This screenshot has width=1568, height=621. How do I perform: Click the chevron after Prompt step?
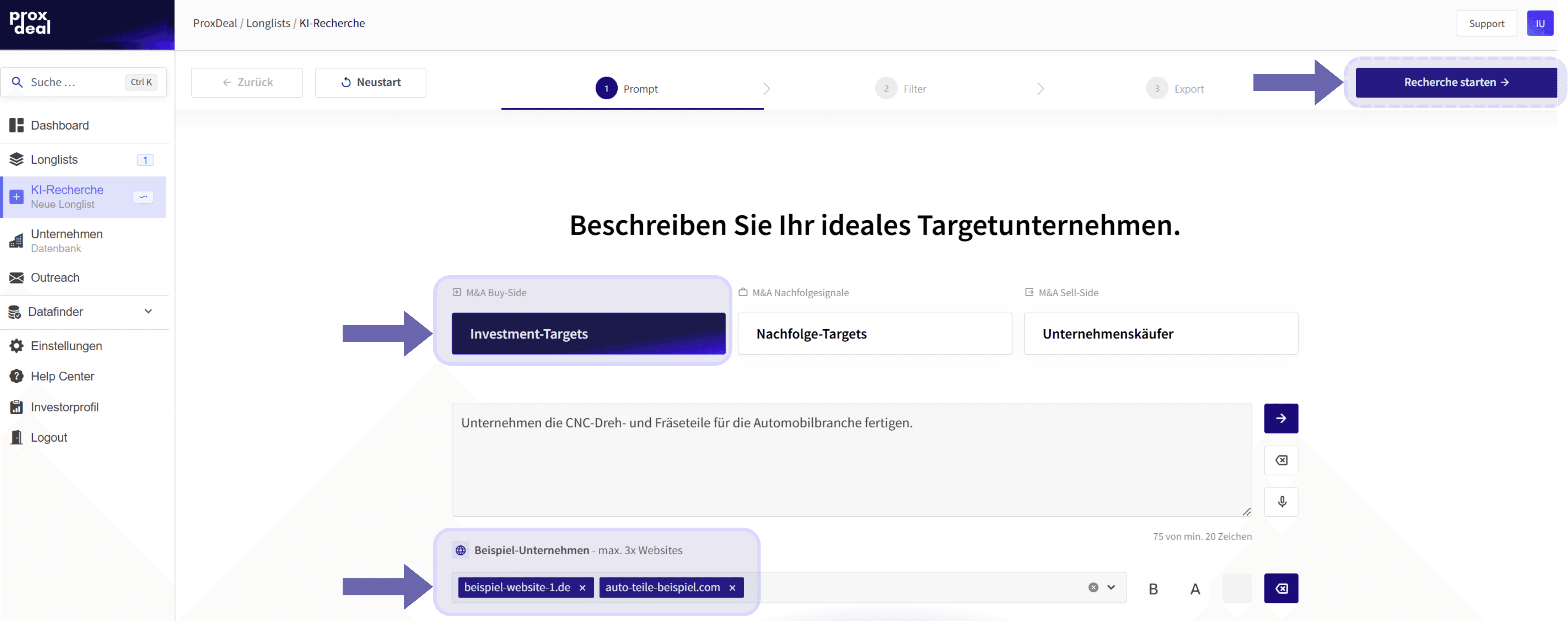click(x=766, y=89)
